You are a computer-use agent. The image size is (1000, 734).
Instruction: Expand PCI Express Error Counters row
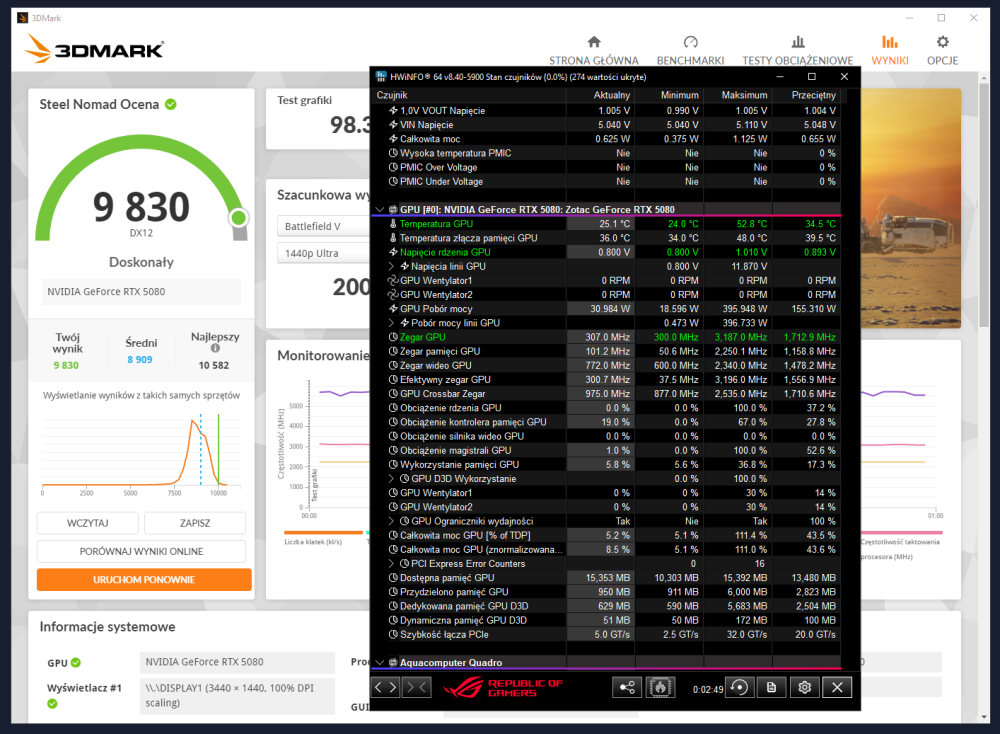point(392,564)
